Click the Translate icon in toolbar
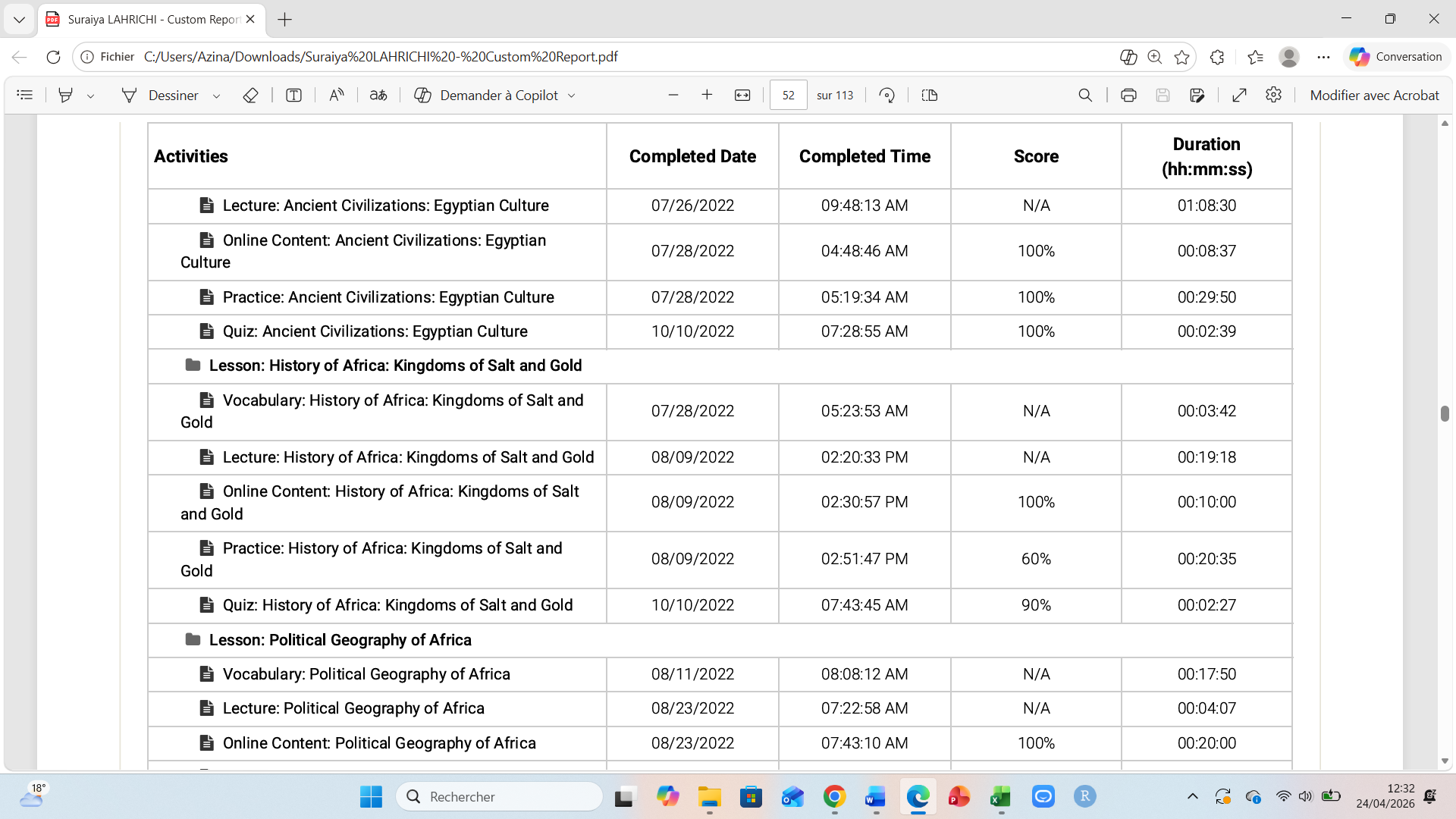1456x819 pixels. tap(378, 95)
